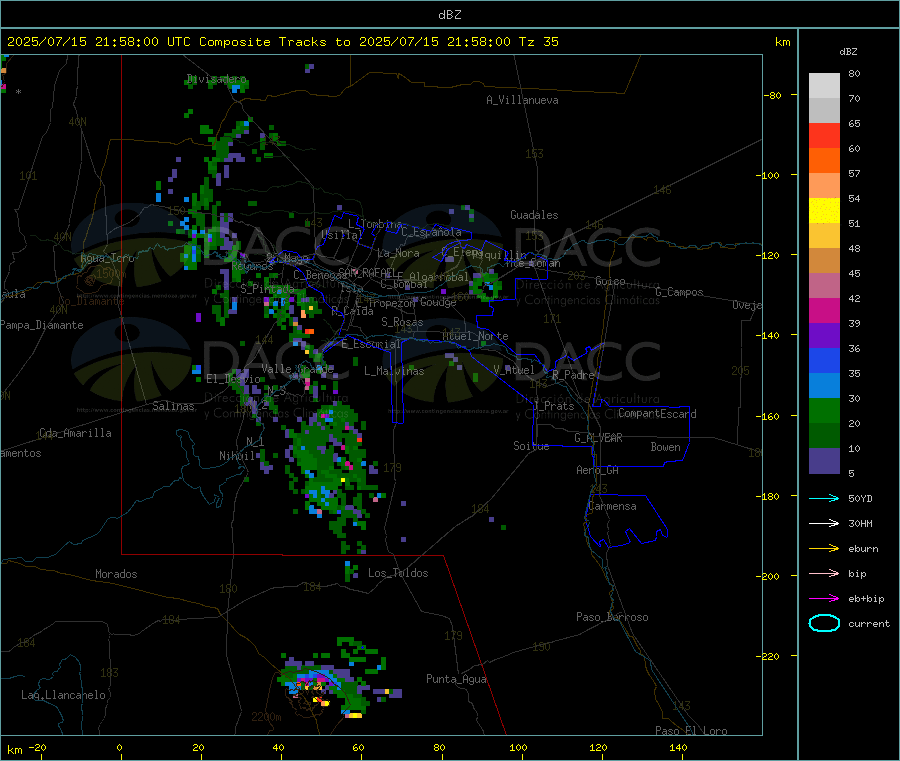
Task: Select the light grey 70-80 dBZ swatch
Action: point(824,86)
